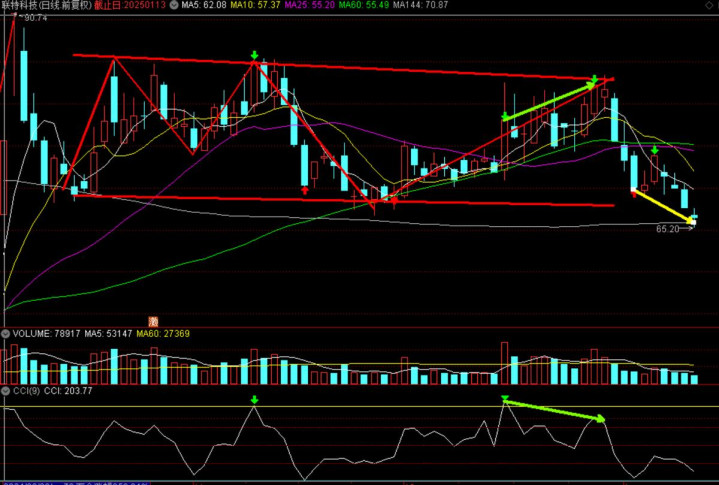Click the expand icon beside MA5 indicator

click(173, 6)
